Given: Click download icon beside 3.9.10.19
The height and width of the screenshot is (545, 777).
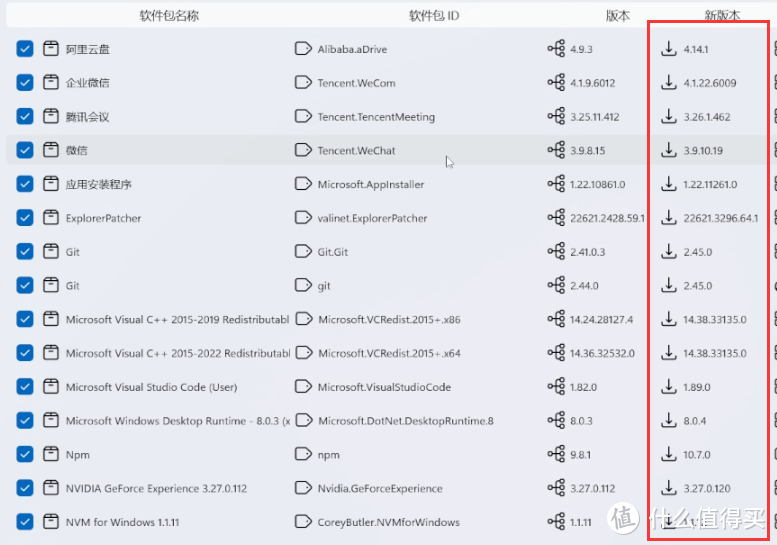Looking at the screenshot, I should coord(669,150).
